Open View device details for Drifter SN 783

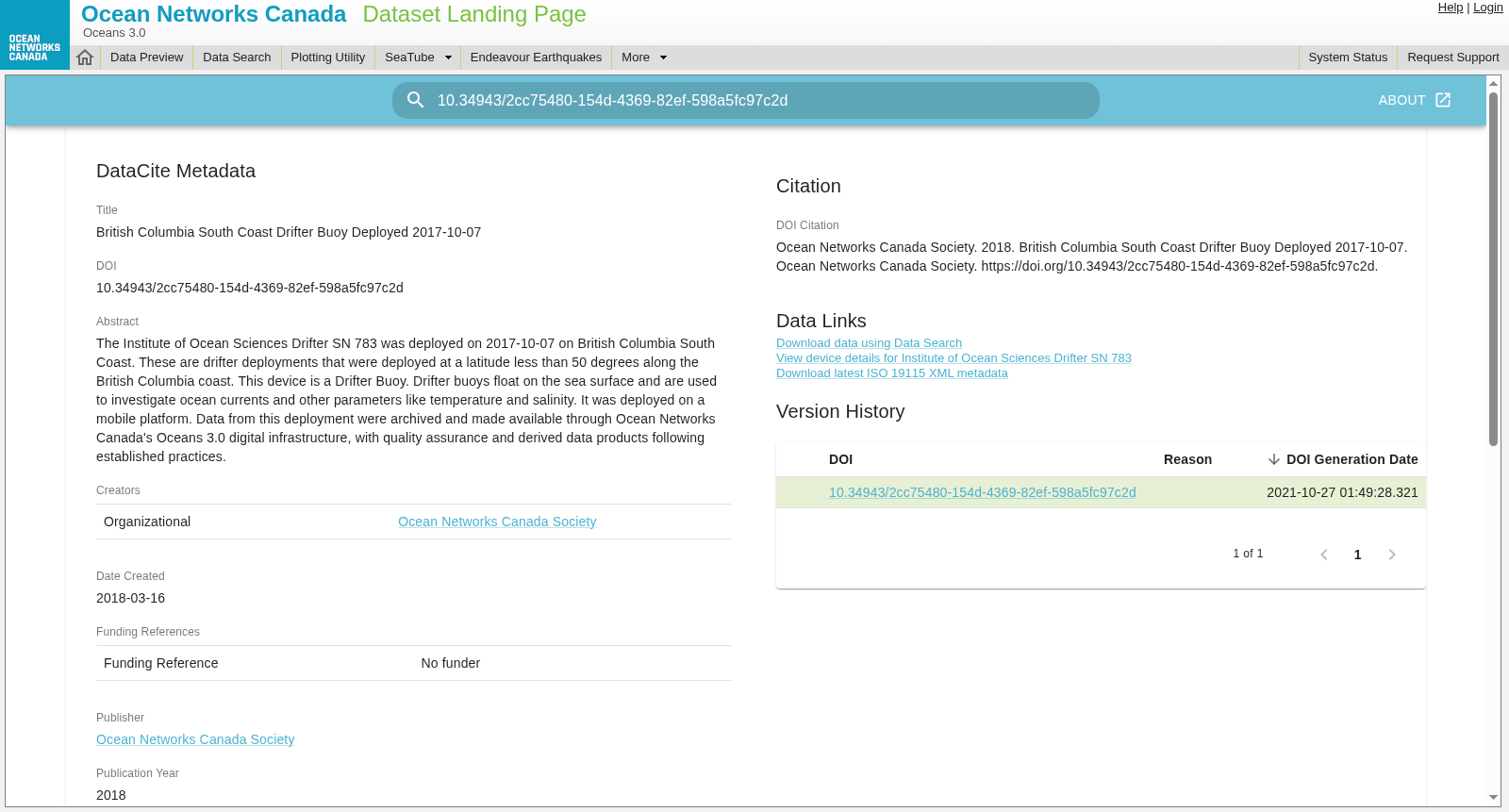(953, 358)
